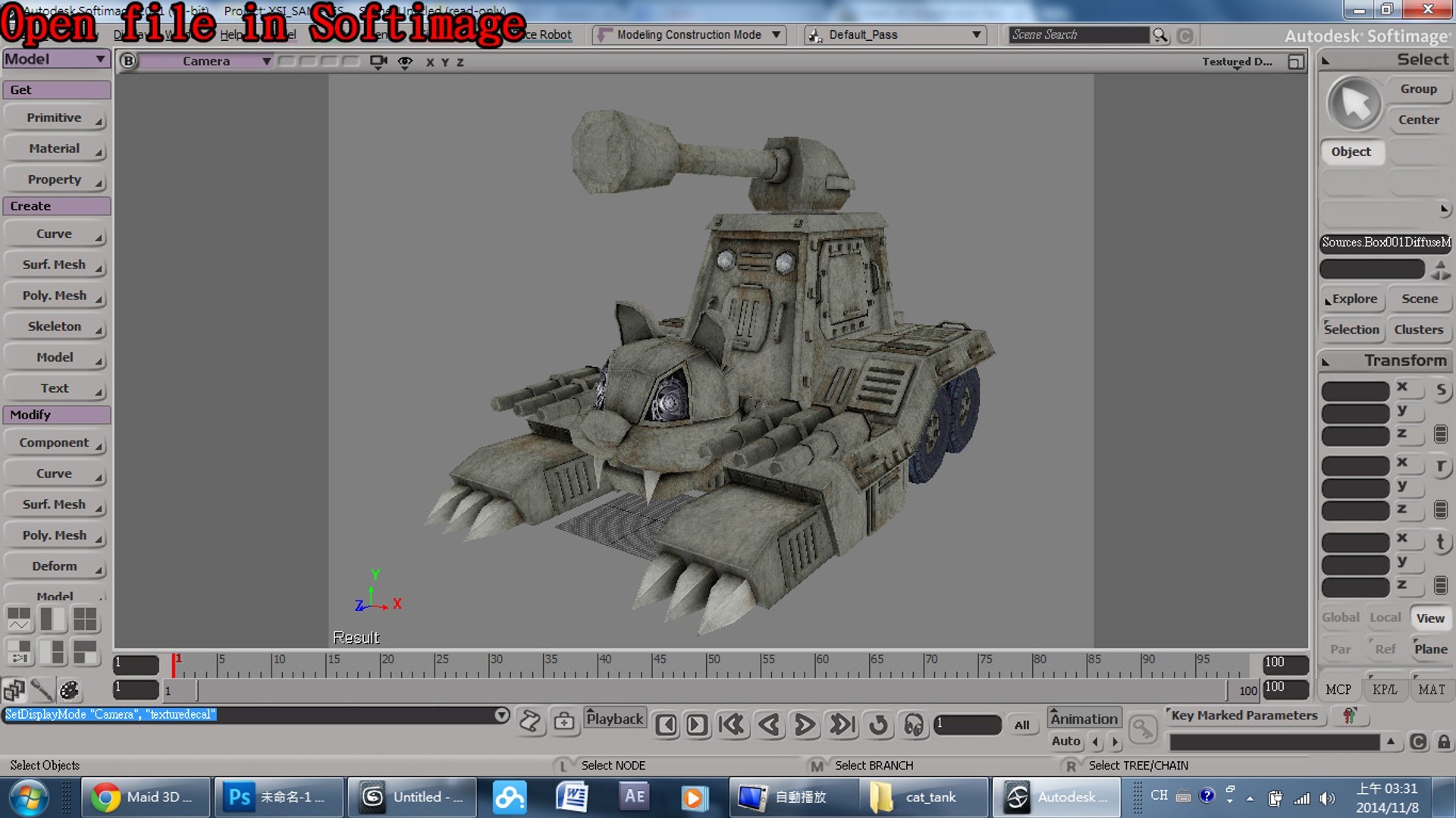
Task: Click the camera icon in viewport header
Action: (x=378, y=61)
